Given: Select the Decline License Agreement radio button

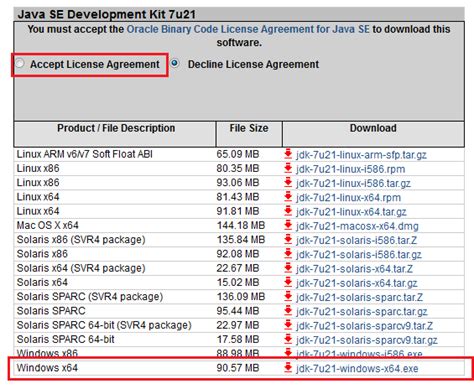Looking at the screenshot, I should [x=175, y=63].
